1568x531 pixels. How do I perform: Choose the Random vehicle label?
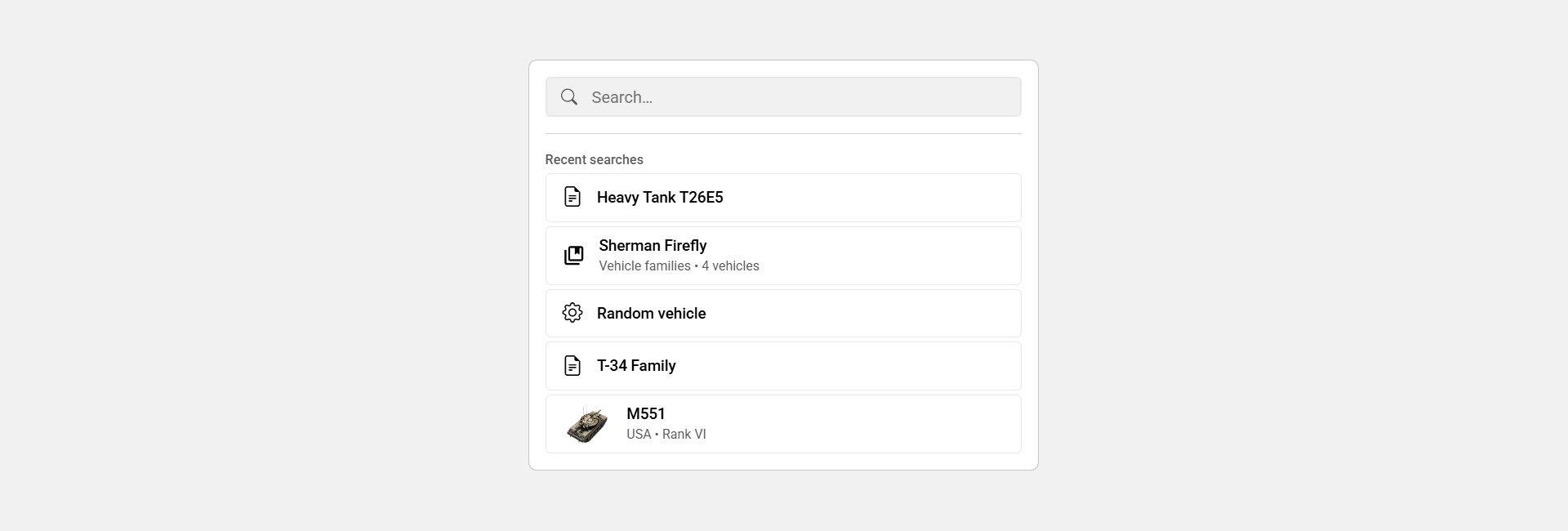651,313
